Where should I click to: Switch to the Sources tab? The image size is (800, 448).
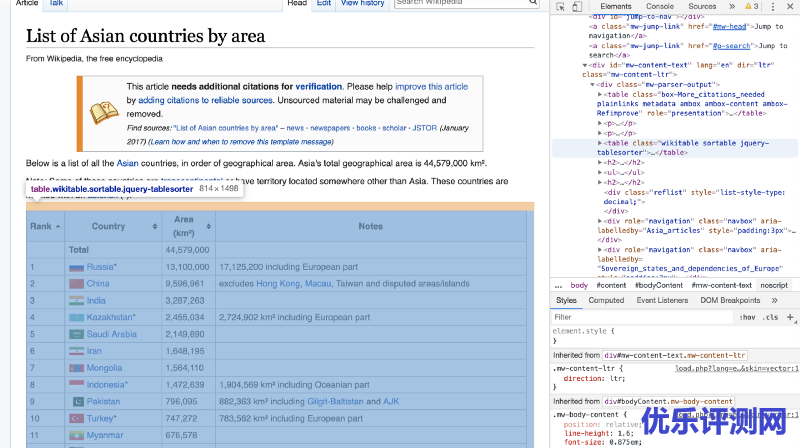click(702, 7)
